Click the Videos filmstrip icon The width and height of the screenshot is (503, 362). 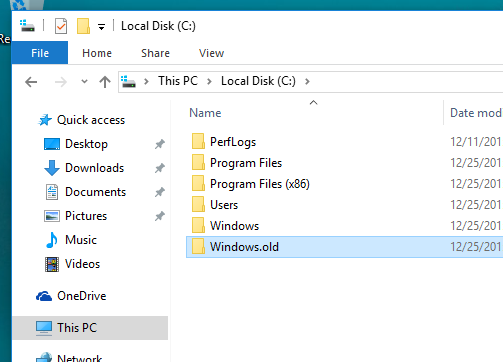(x=52, y=264)
